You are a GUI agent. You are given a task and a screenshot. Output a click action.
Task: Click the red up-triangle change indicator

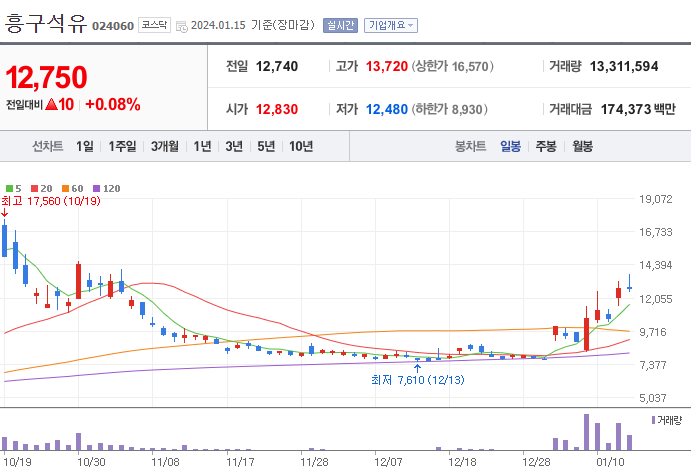click(x=52, y=104)
